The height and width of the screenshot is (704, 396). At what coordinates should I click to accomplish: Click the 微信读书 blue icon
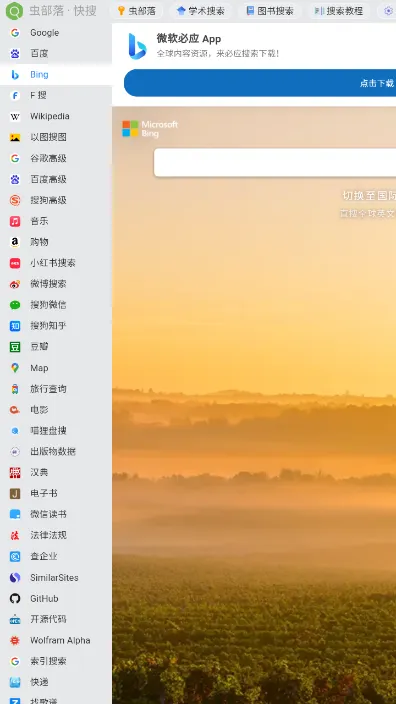(x=15, y=515)
